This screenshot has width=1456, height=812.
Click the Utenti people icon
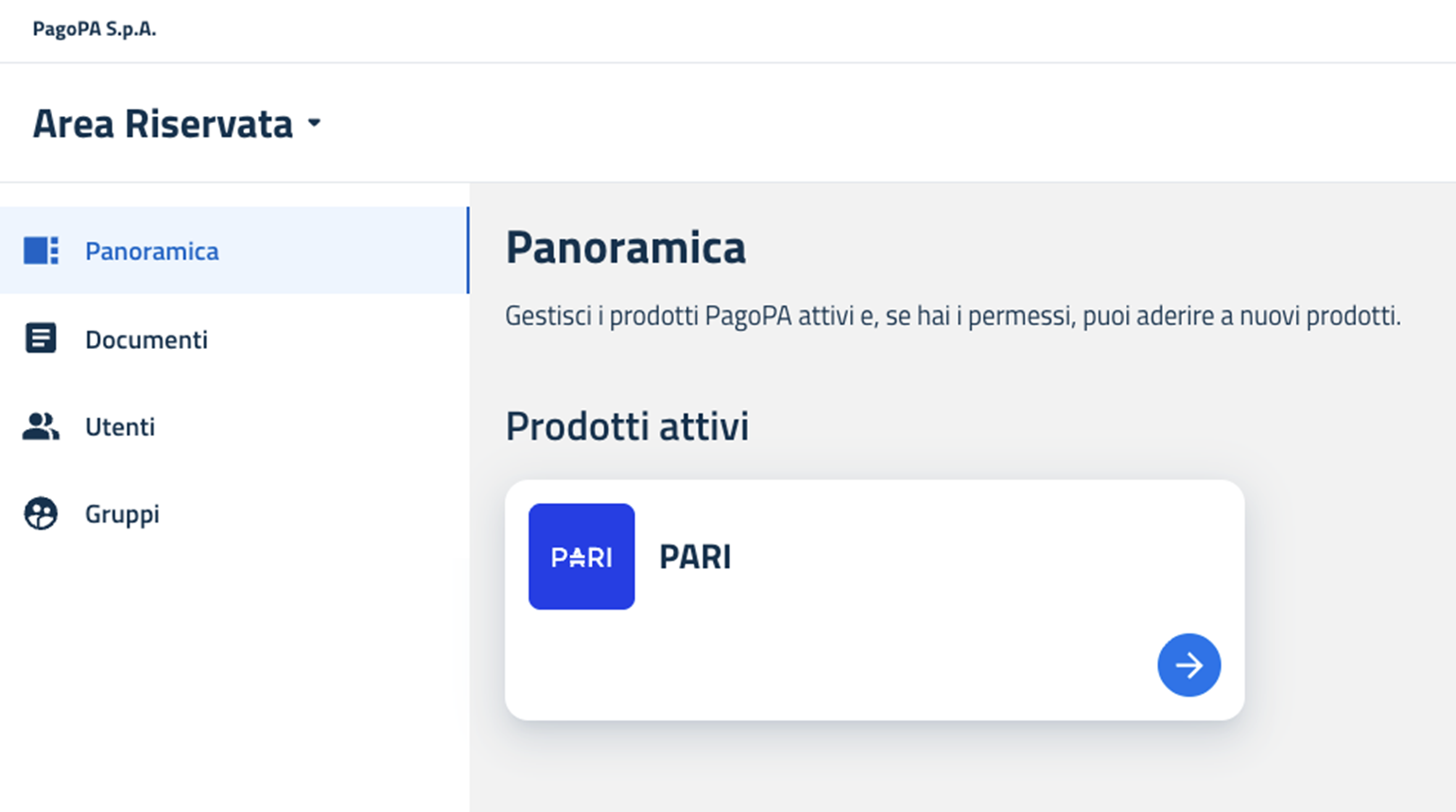41,426
